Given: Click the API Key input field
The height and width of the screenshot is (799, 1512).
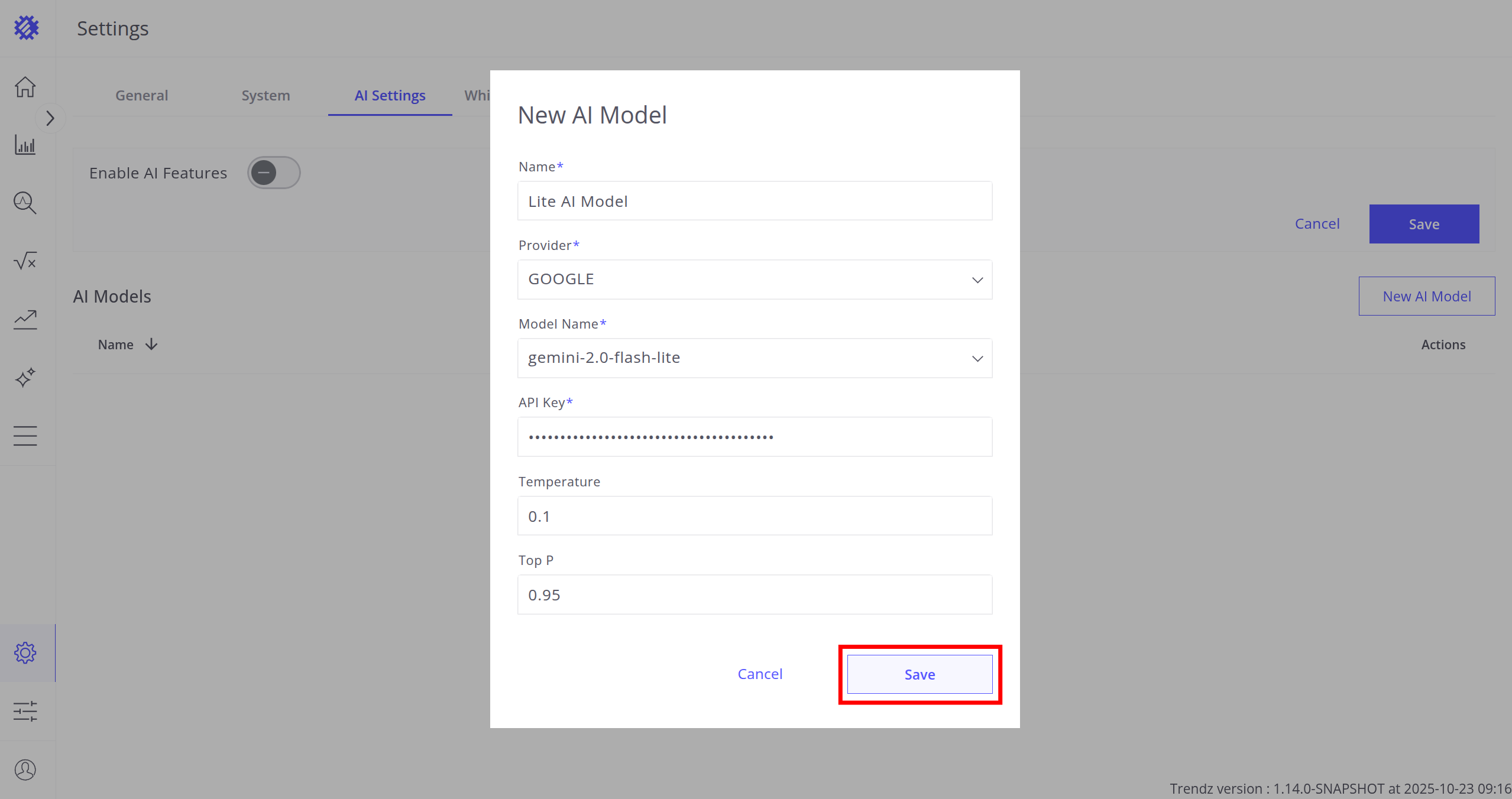Looking at the screenshot, I should coord(755,437).
